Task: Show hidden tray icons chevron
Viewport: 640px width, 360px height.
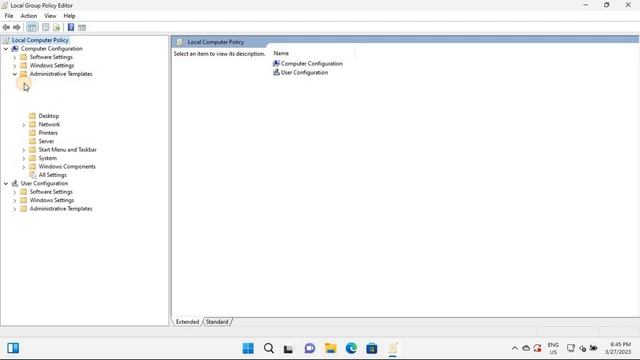Action: coord(515,348)
